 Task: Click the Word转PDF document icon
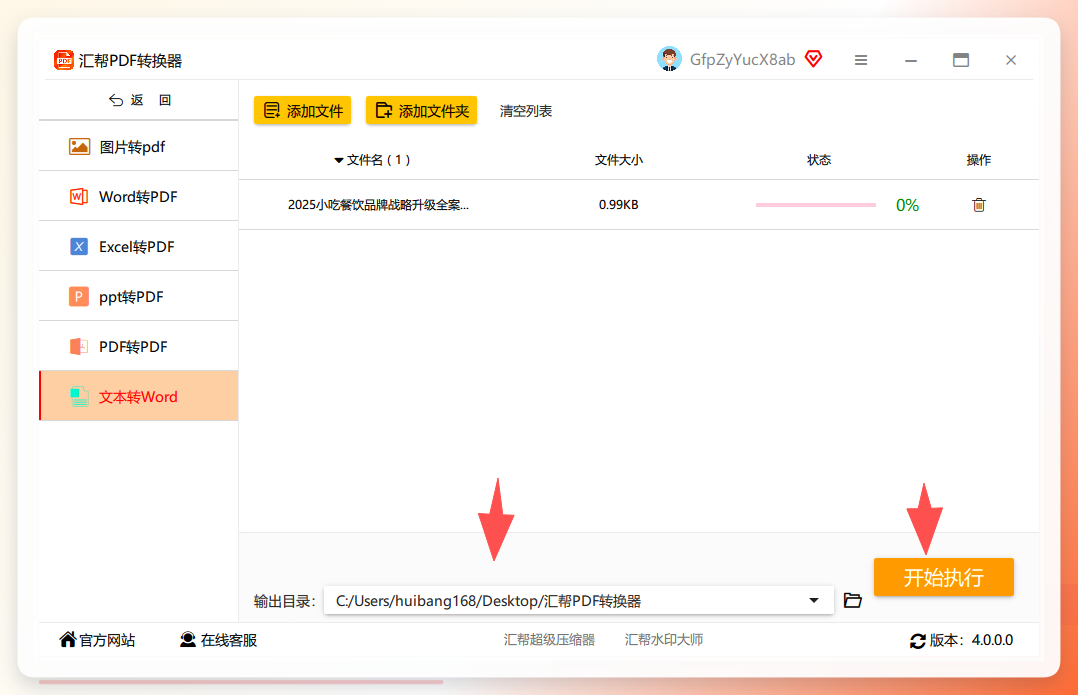click(x=79, y=197)
